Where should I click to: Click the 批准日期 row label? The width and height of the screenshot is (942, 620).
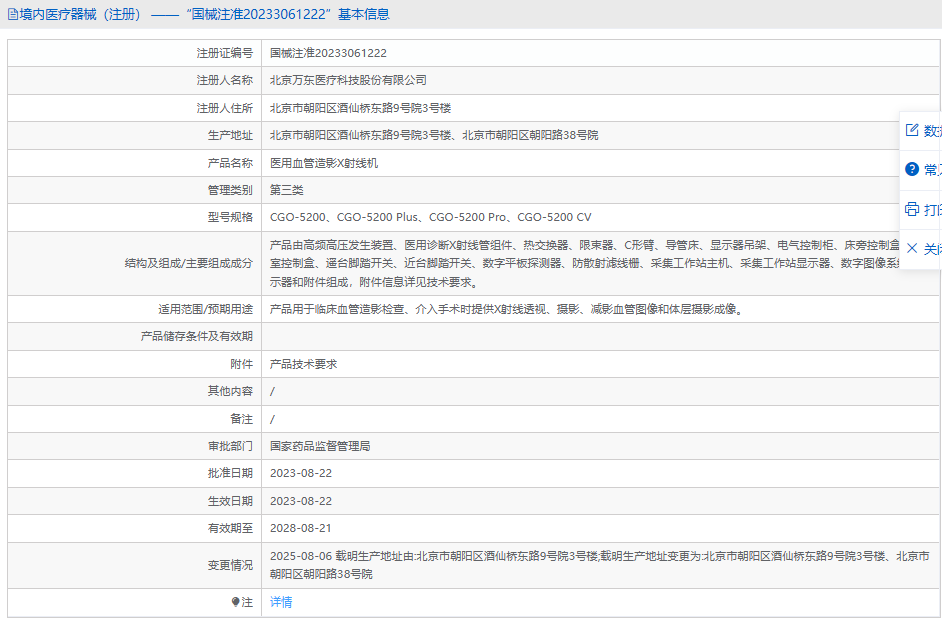[x=230, y=473]
